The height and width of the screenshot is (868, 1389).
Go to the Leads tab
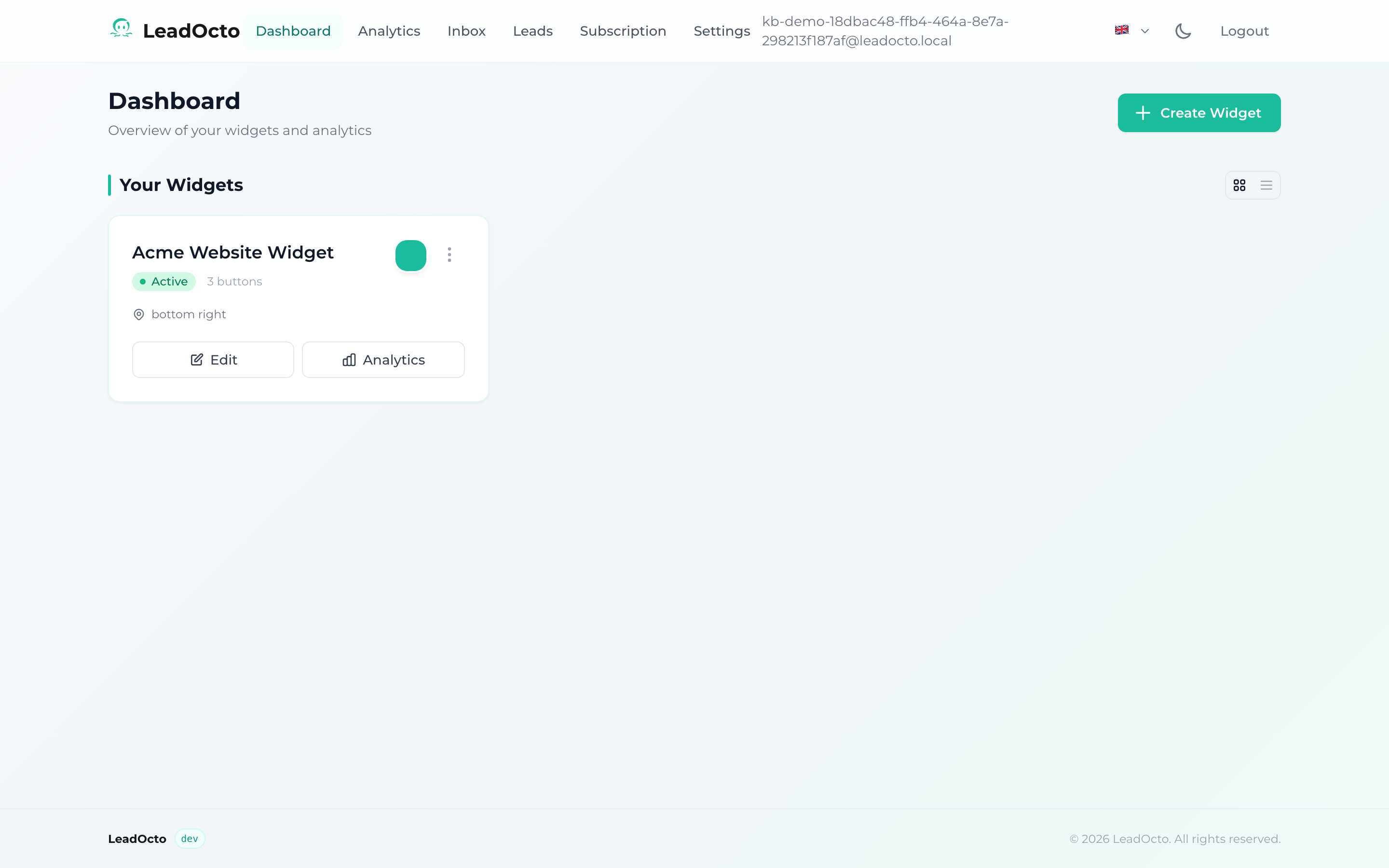532,31
